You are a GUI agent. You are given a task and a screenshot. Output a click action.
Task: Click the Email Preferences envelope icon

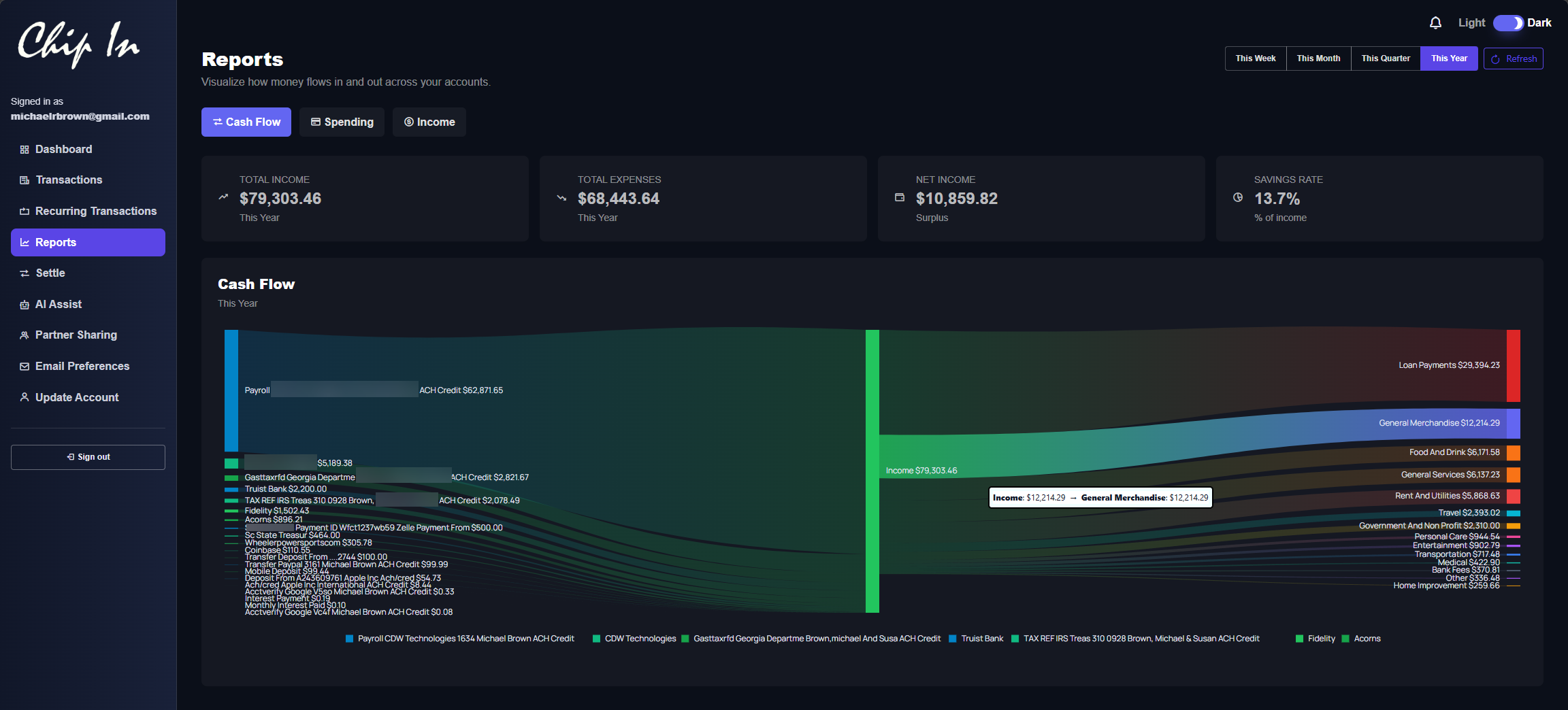click(x=24, y=367)
